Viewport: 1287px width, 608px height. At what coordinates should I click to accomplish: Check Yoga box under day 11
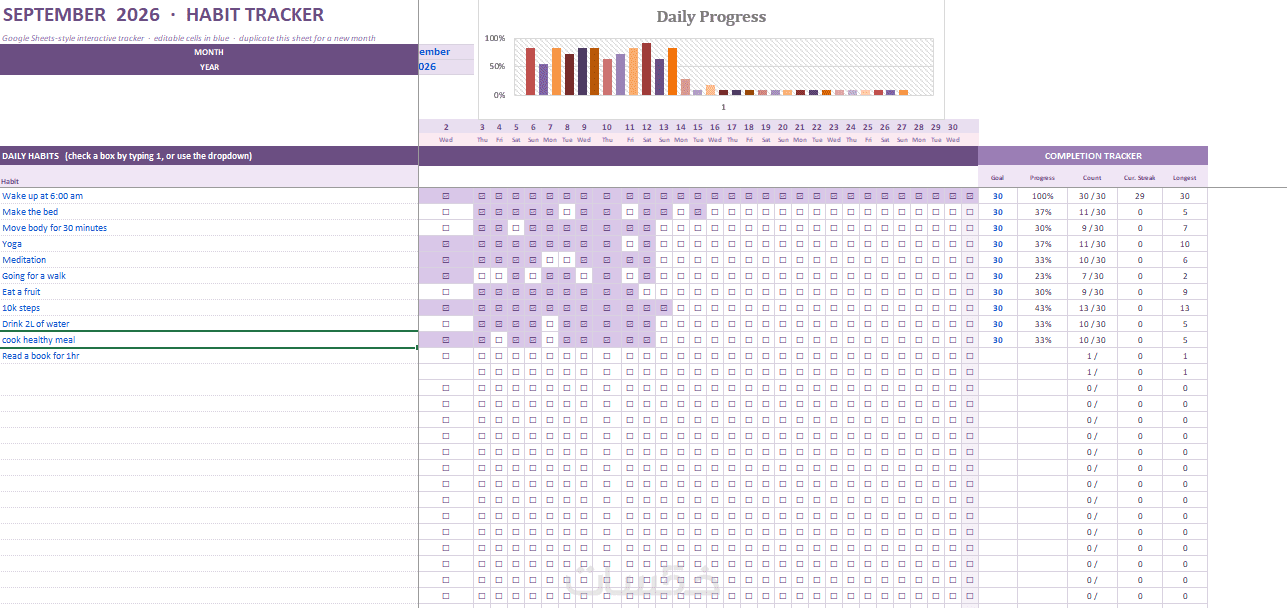click(x=630, y=244)
